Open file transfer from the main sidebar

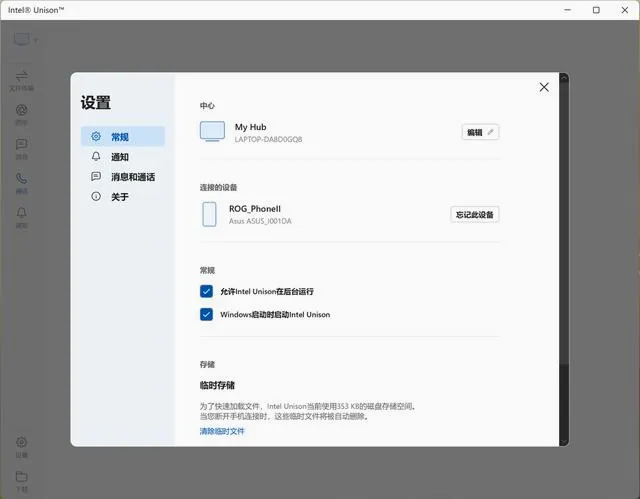click(x=22, y=81)
